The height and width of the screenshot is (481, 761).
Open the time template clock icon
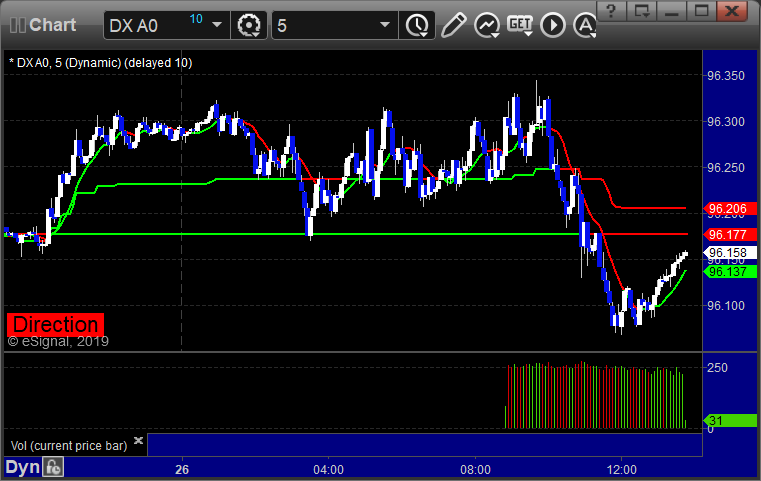417,25
